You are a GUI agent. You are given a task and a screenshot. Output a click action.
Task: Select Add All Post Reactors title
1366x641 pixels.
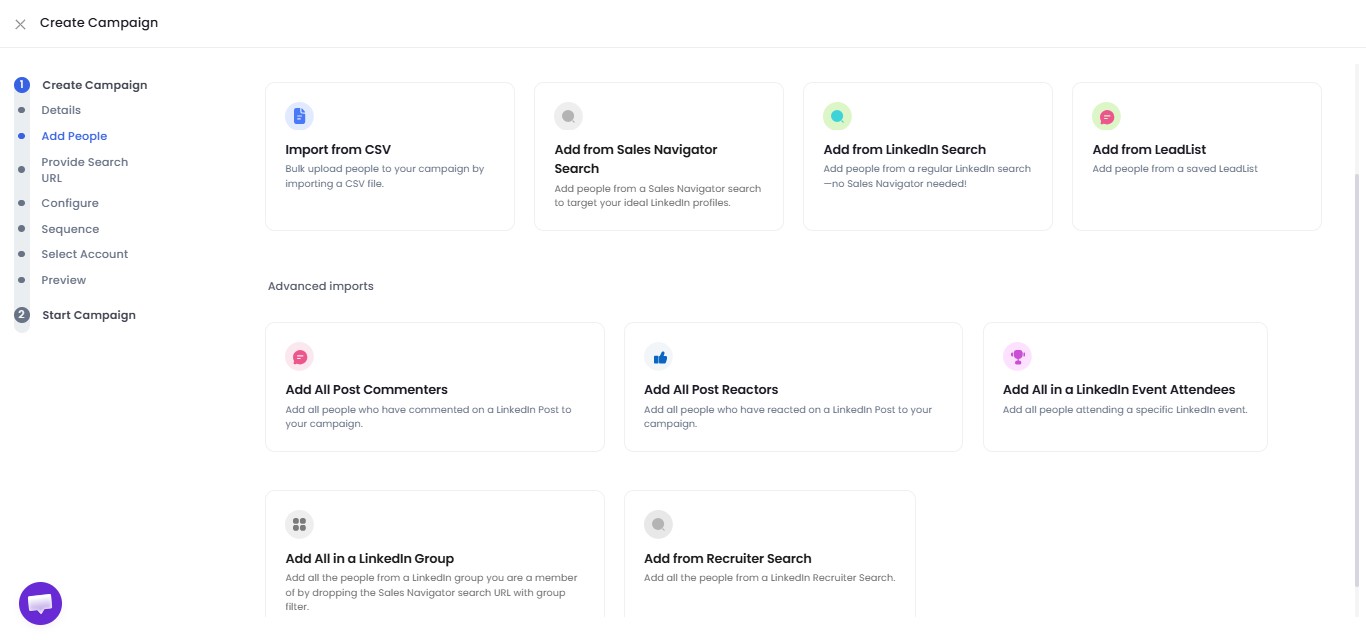coord(711,390)
